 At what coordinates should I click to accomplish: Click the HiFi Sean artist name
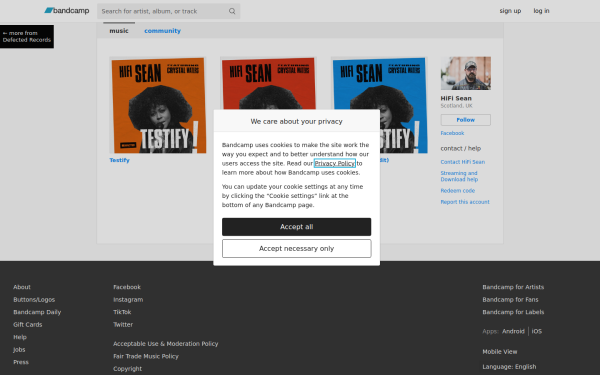[x=456, y=98]
